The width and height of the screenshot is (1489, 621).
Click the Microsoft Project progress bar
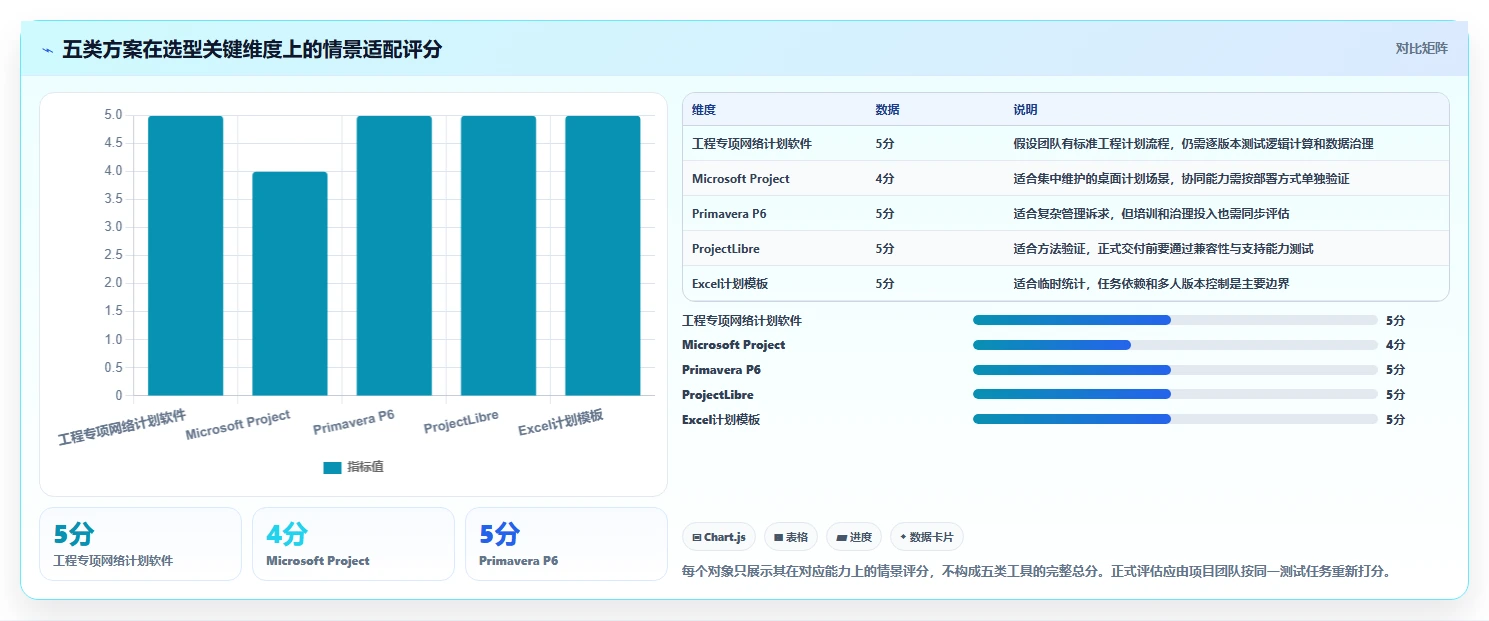[x=1175, y=345]
